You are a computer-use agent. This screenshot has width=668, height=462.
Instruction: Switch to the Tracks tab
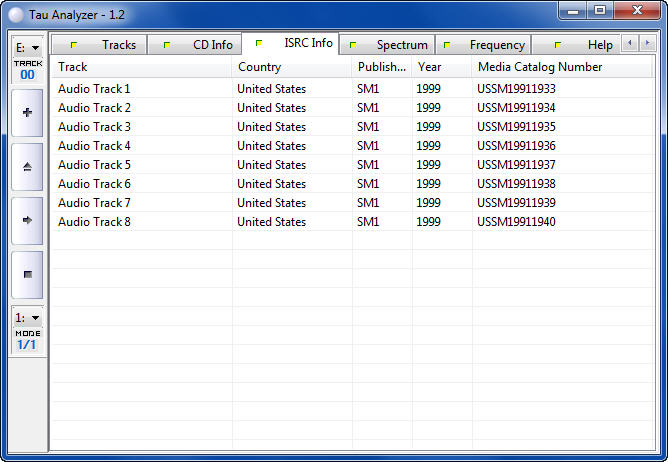point(105,45)
